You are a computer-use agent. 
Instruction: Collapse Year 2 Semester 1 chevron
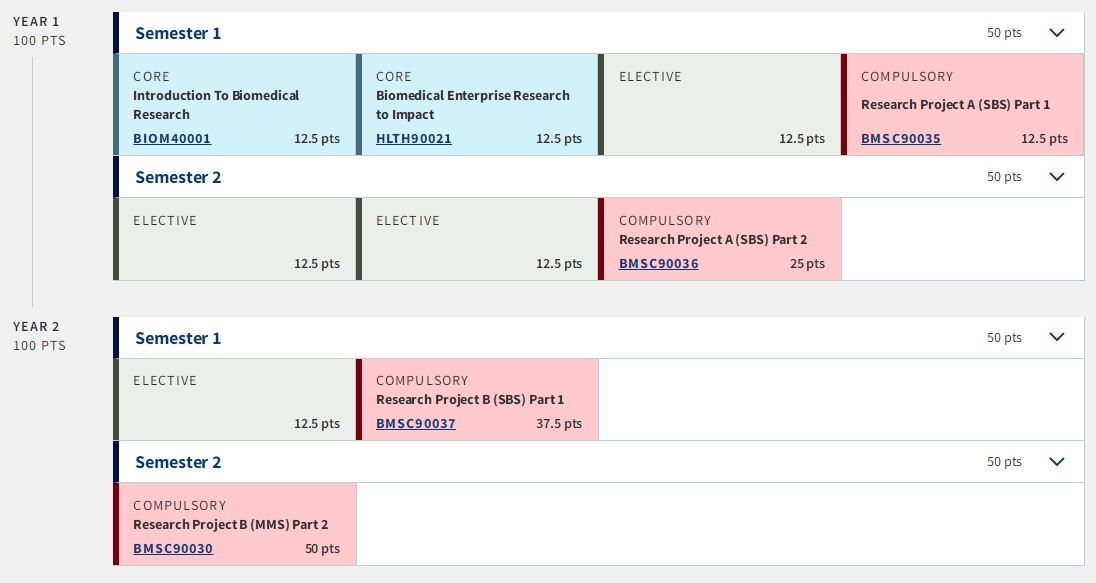click(1057, 338)
